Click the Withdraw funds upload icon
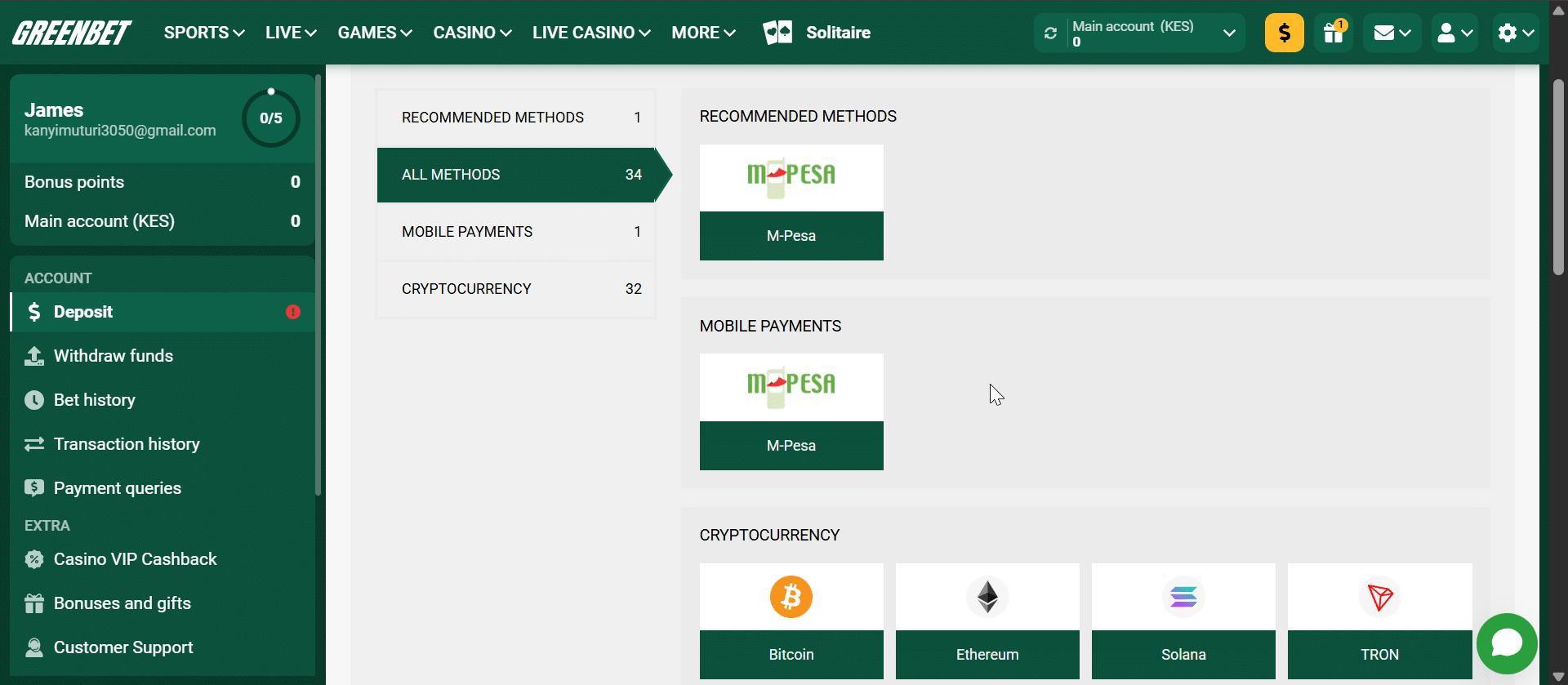Image resolution: width=1568 pixels, height=685 pixels. 34,356
